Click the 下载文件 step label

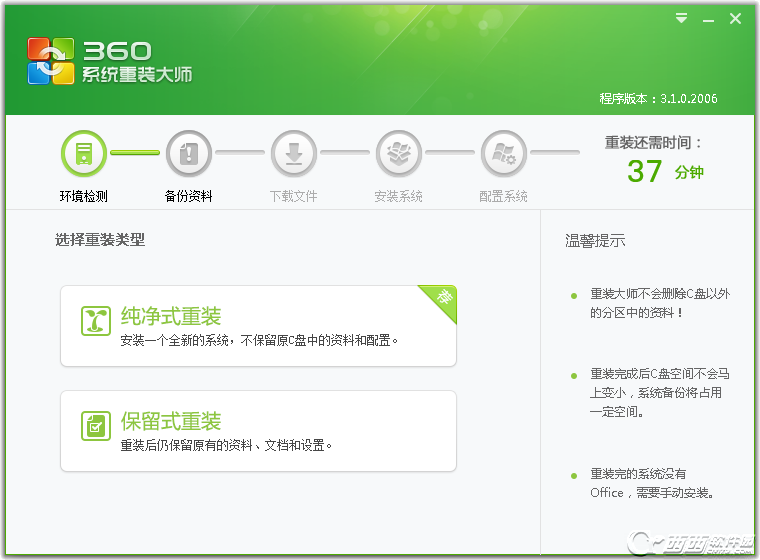tap(294, 197)
